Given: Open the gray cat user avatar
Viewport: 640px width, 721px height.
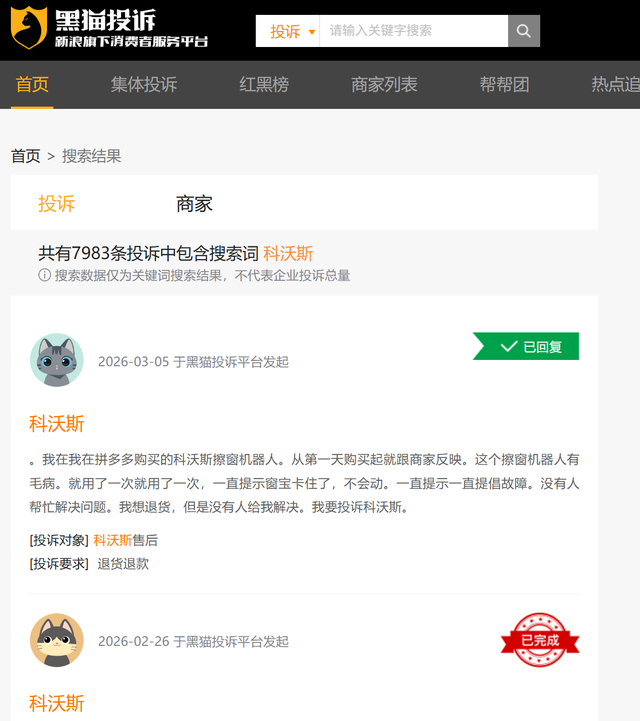Looking at the screenshot, I should [57, 360].
